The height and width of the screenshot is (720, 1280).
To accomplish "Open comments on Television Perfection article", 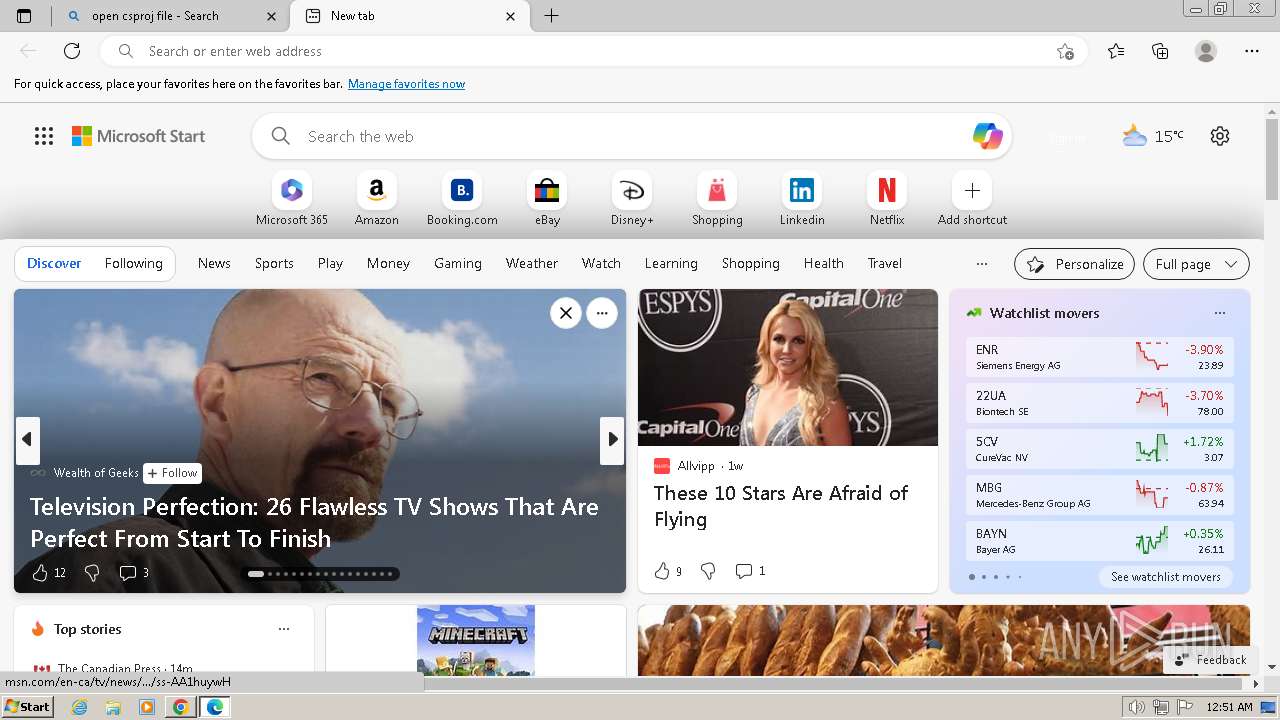I will point(134,573).
